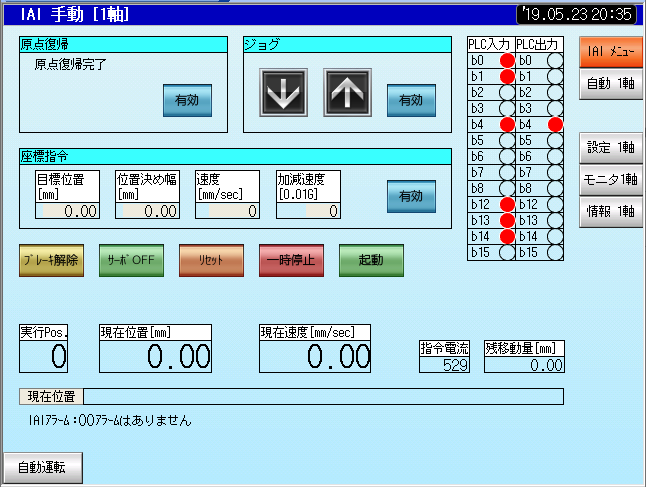
Task: Click PLC入力 b1 red indicator lamp
Action: 507,77
